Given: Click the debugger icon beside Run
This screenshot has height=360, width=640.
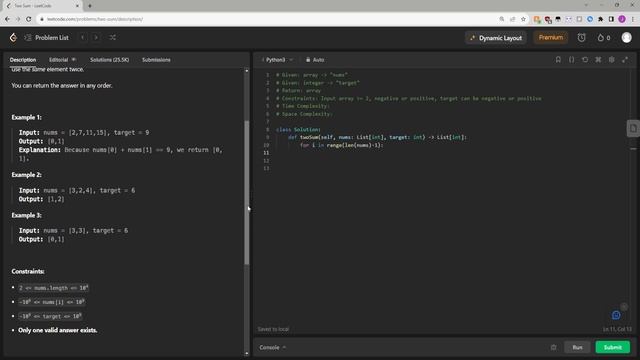Looking at the screenshot, I should [x=553, y=347].
